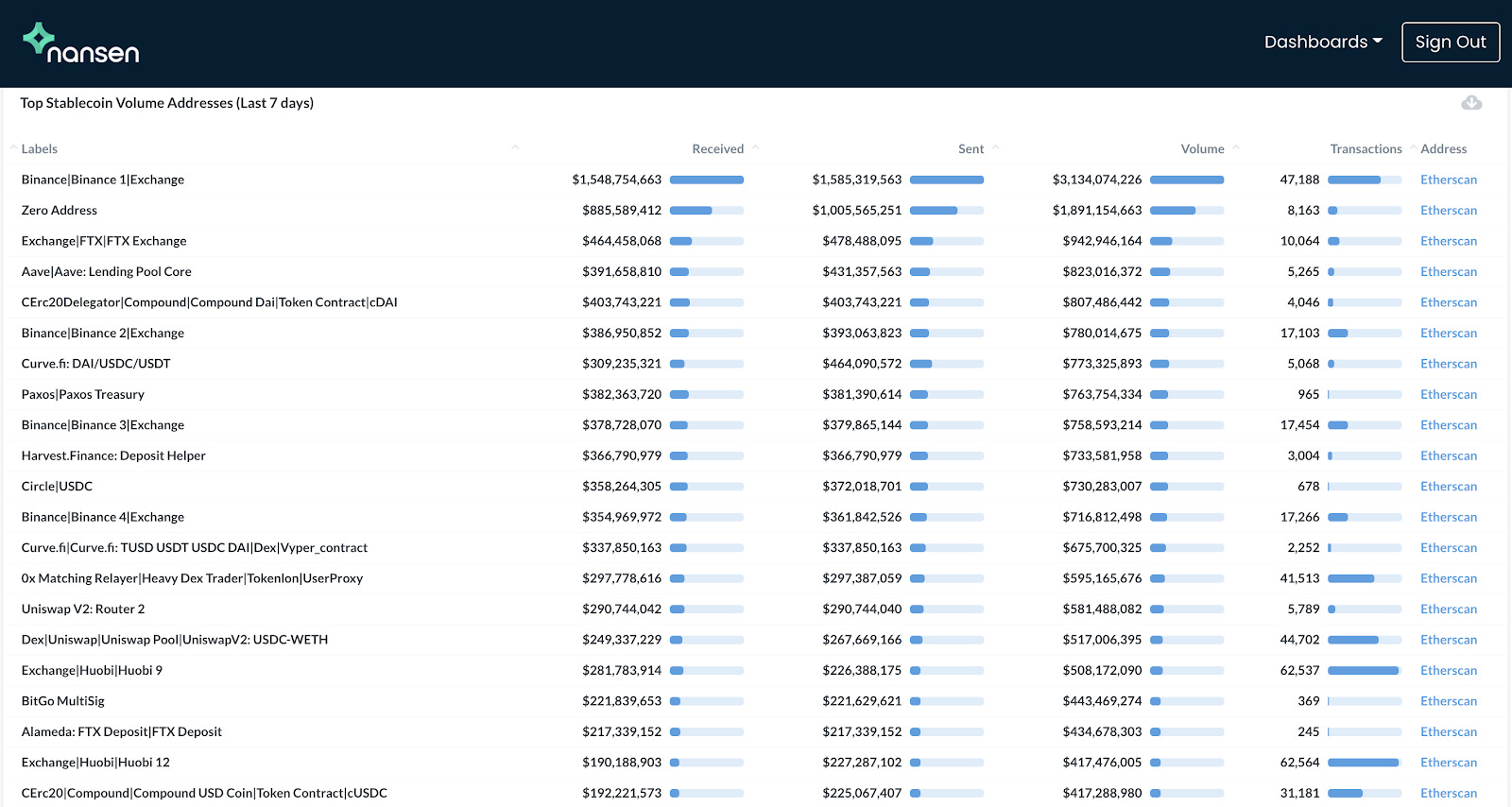Image resolution: width=1512 pixels, height=807 pixels.
Task: Open Etherscan link for FTX Exchange
Action: (x=1449, y=241)
